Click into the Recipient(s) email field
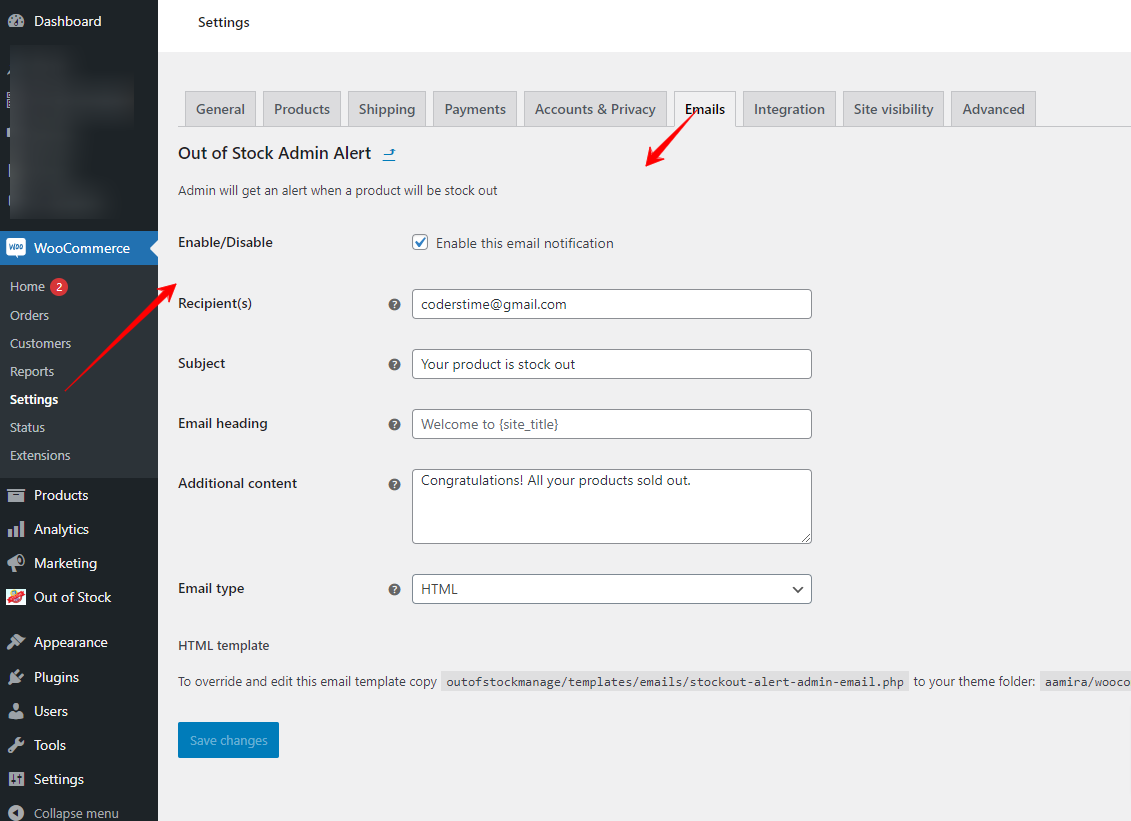The height and width of the screenshot is (821, 1131). (x=612, y=304)
